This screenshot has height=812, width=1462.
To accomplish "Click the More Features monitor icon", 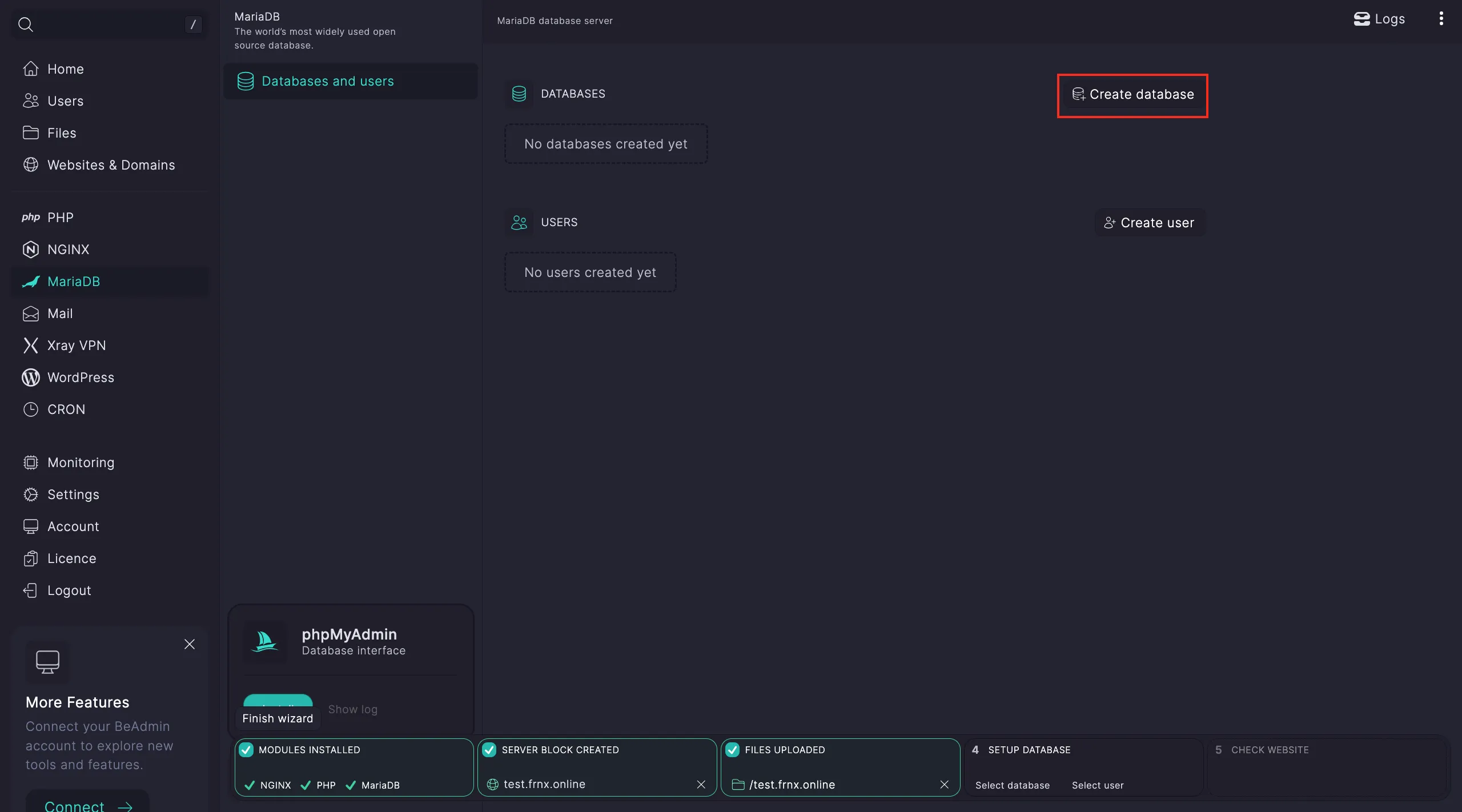I will (x=47, y=662).
